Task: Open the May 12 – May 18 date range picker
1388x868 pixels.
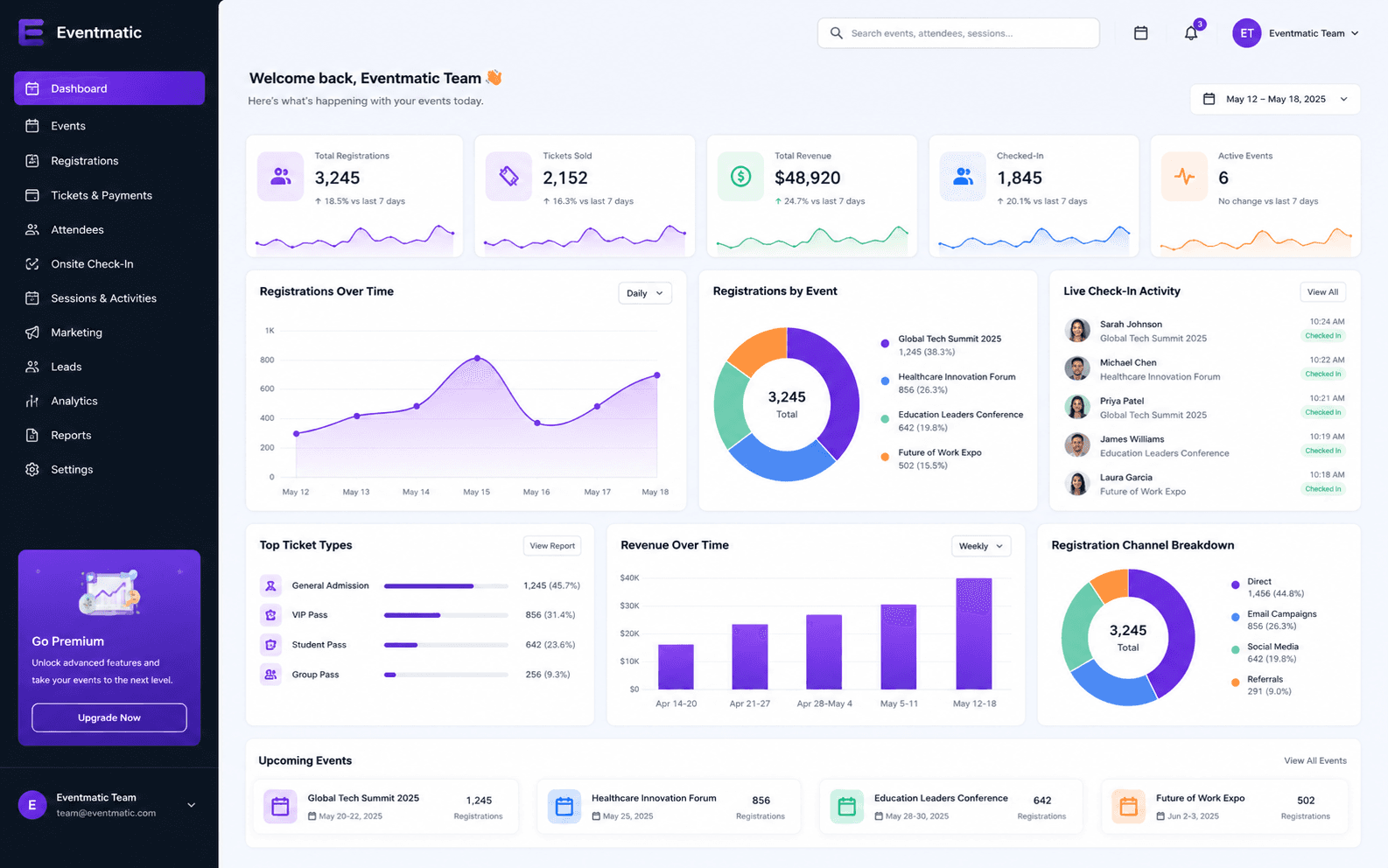Action: click(x=1275, y=99)
